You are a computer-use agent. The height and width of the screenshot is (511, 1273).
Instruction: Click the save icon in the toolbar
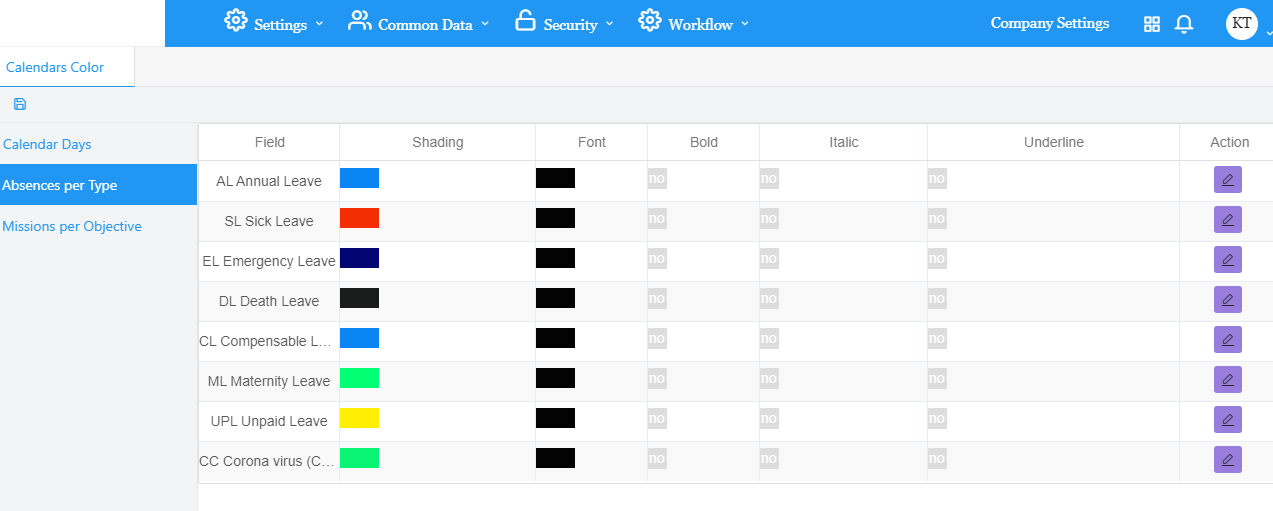tap(20, 104)
